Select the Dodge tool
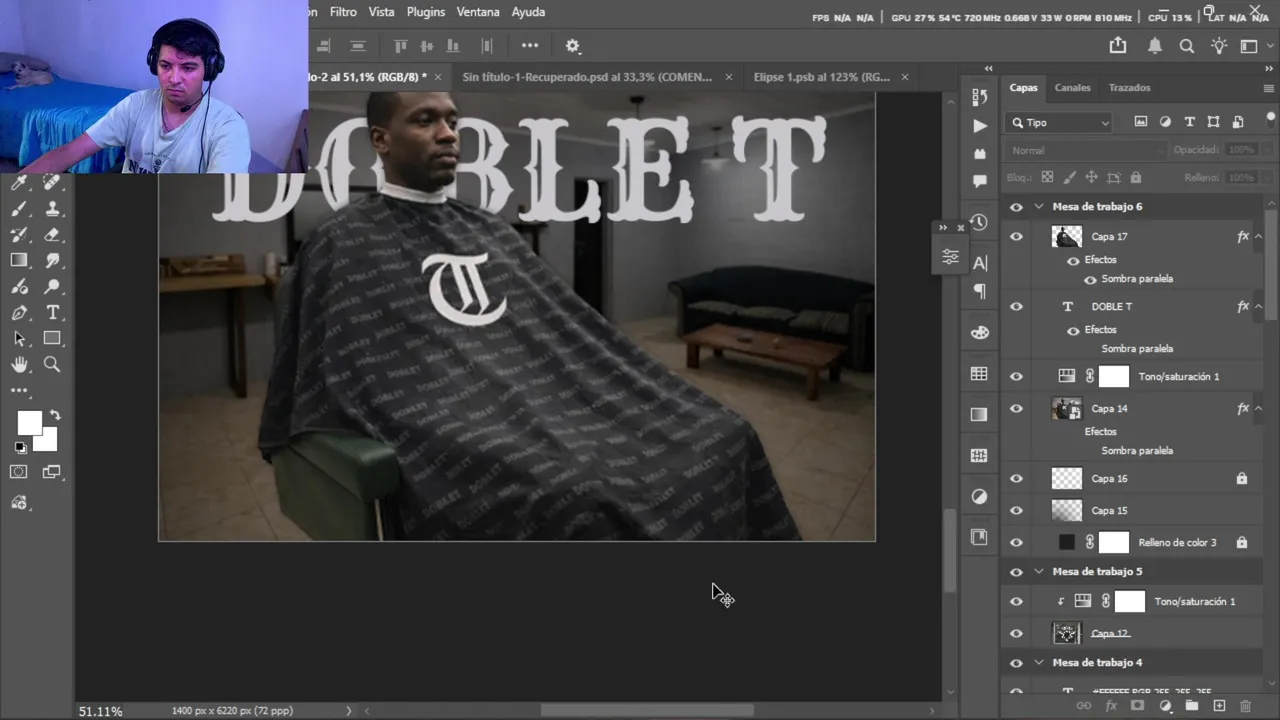The image size is (1280, 720). tap(52, 287)
